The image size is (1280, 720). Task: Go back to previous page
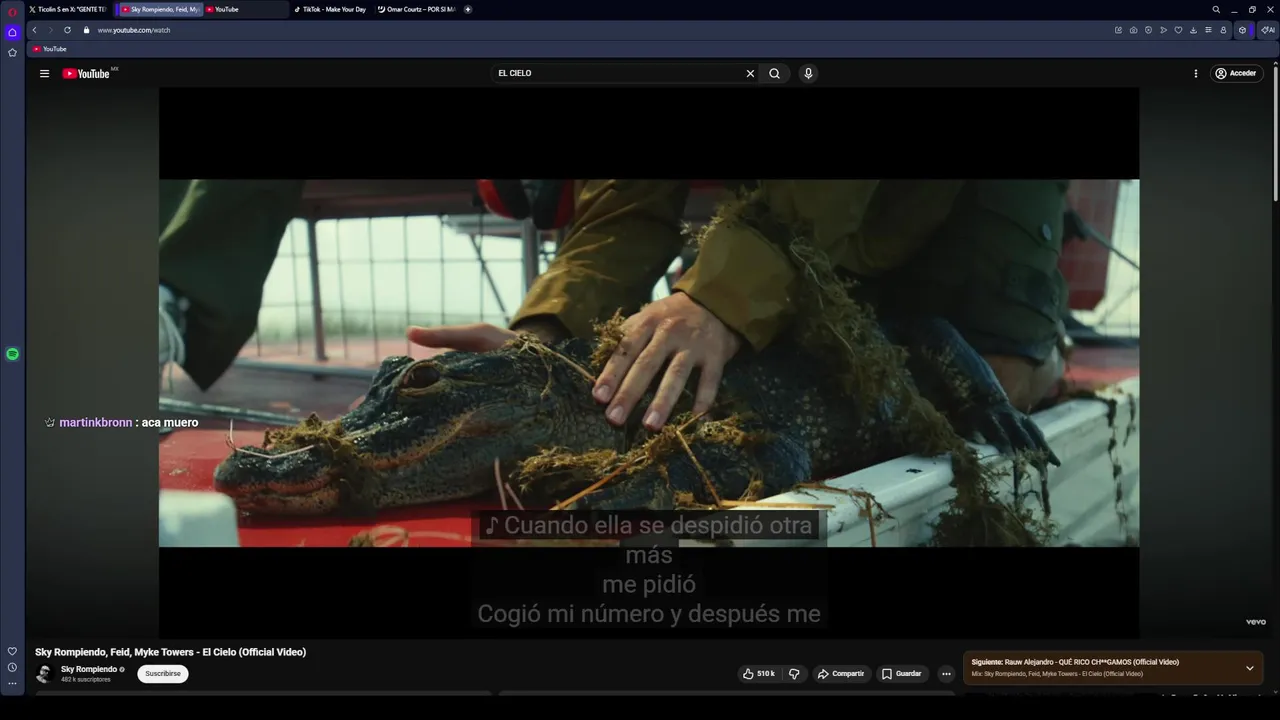click(x=35, y=30)
